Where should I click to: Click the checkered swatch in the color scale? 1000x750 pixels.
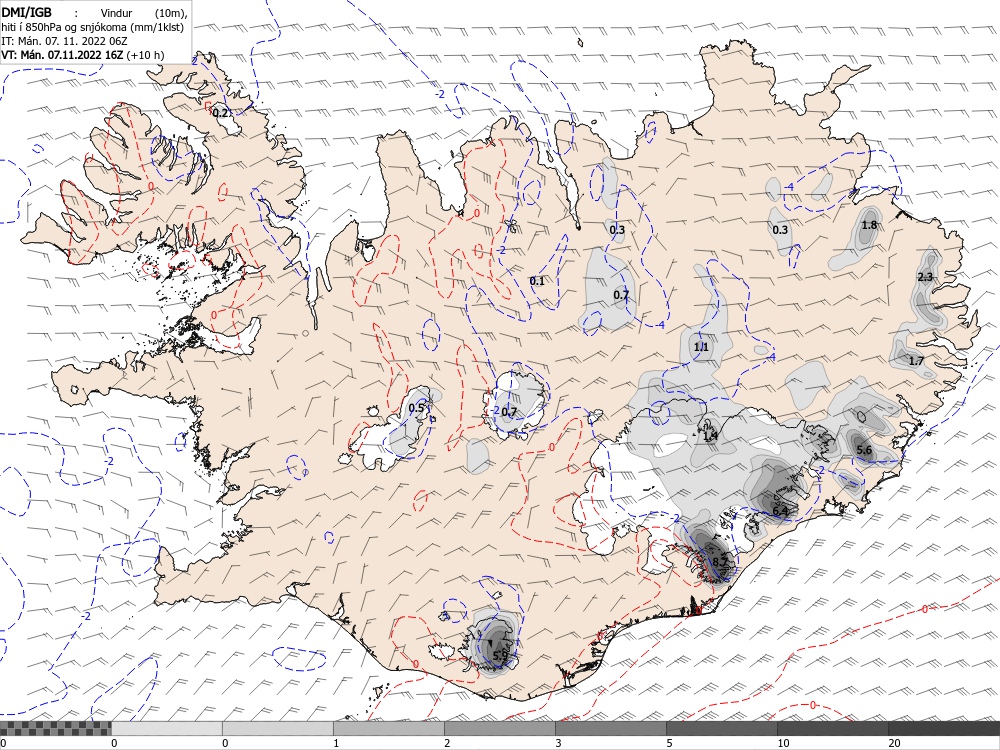point(55,728)
